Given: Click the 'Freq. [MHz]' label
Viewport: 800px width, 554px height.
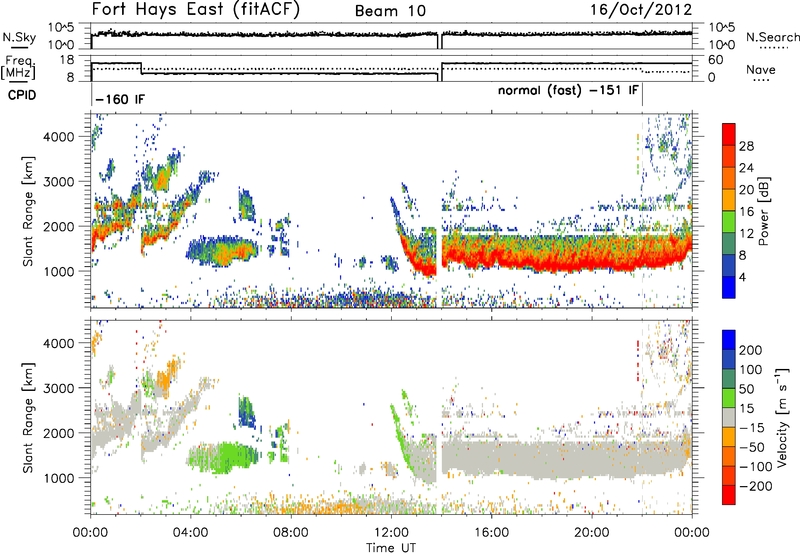Looking at the screenshot, I should tap(19, 68).
